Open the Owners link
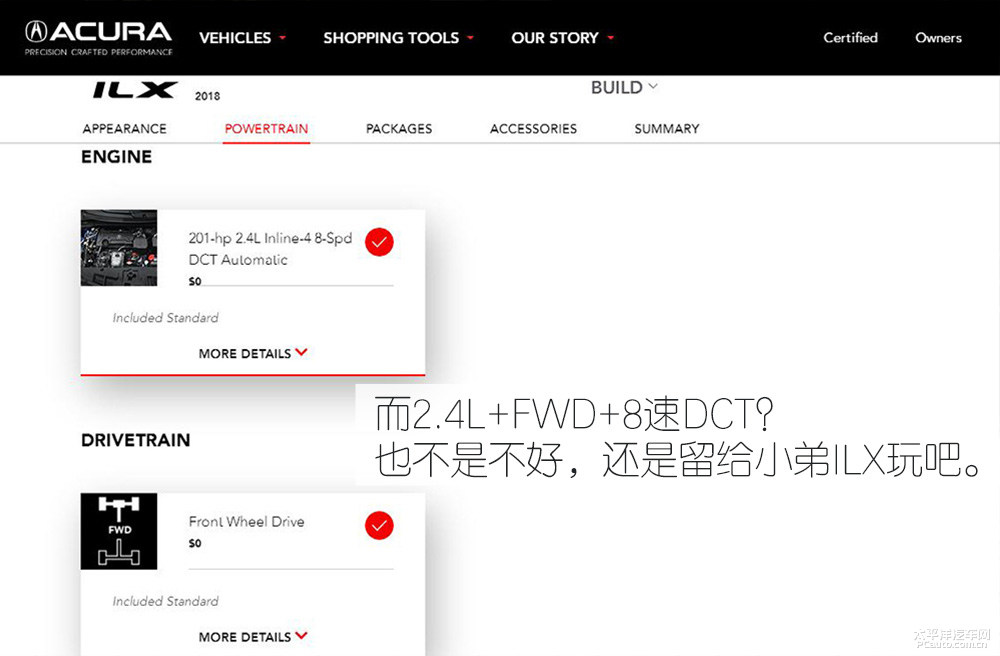Screen dimensions: 1000x656 point(938,38)
